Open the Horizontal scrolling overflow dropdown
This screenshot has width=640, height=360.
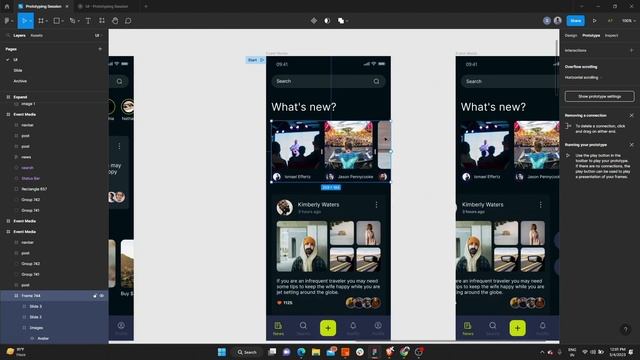tap(584, 77)
